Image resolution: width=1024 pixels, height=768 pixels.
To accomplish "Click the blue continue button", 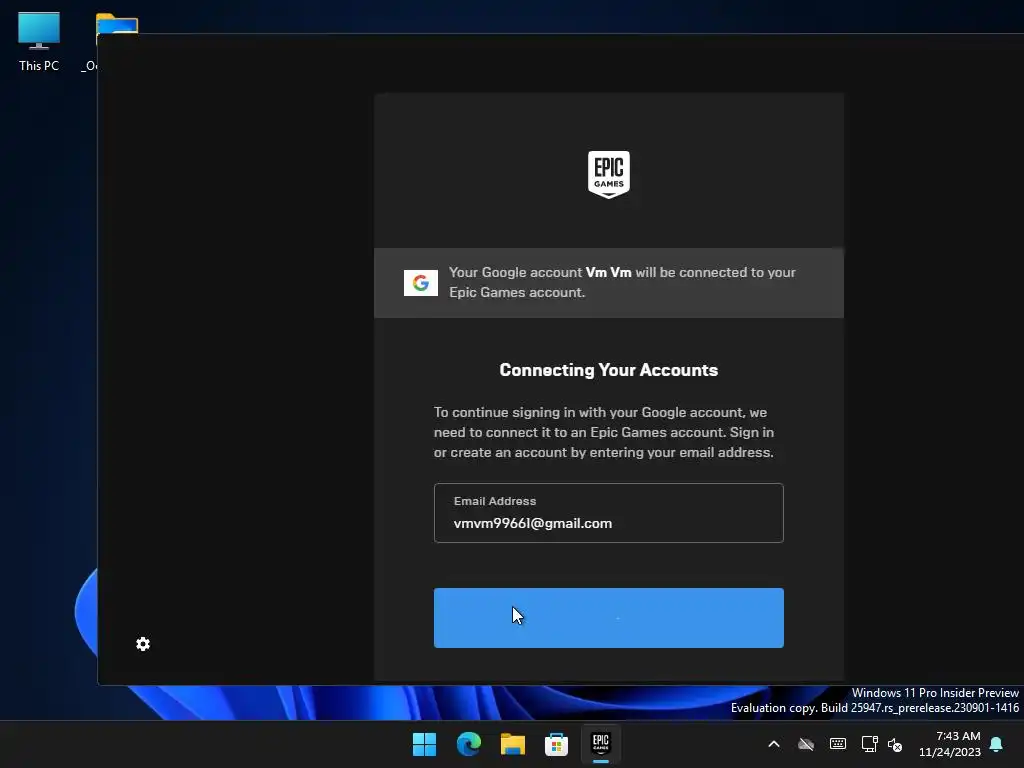I will [x=609, y=618].
